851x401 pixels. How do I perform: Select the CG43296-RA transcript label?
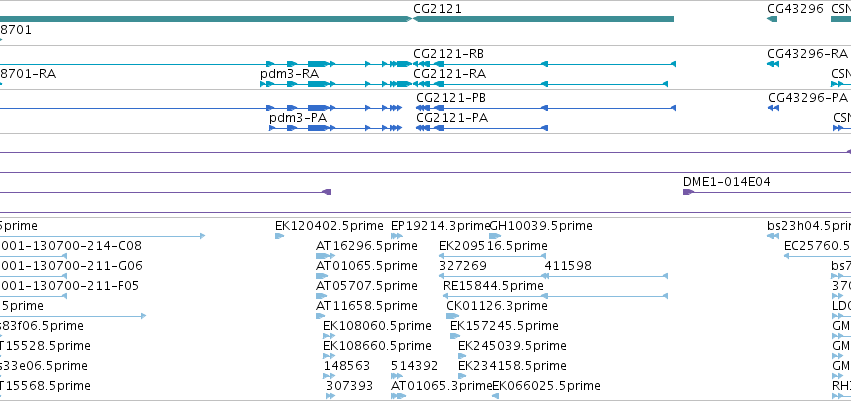click(x=807, y=54)
